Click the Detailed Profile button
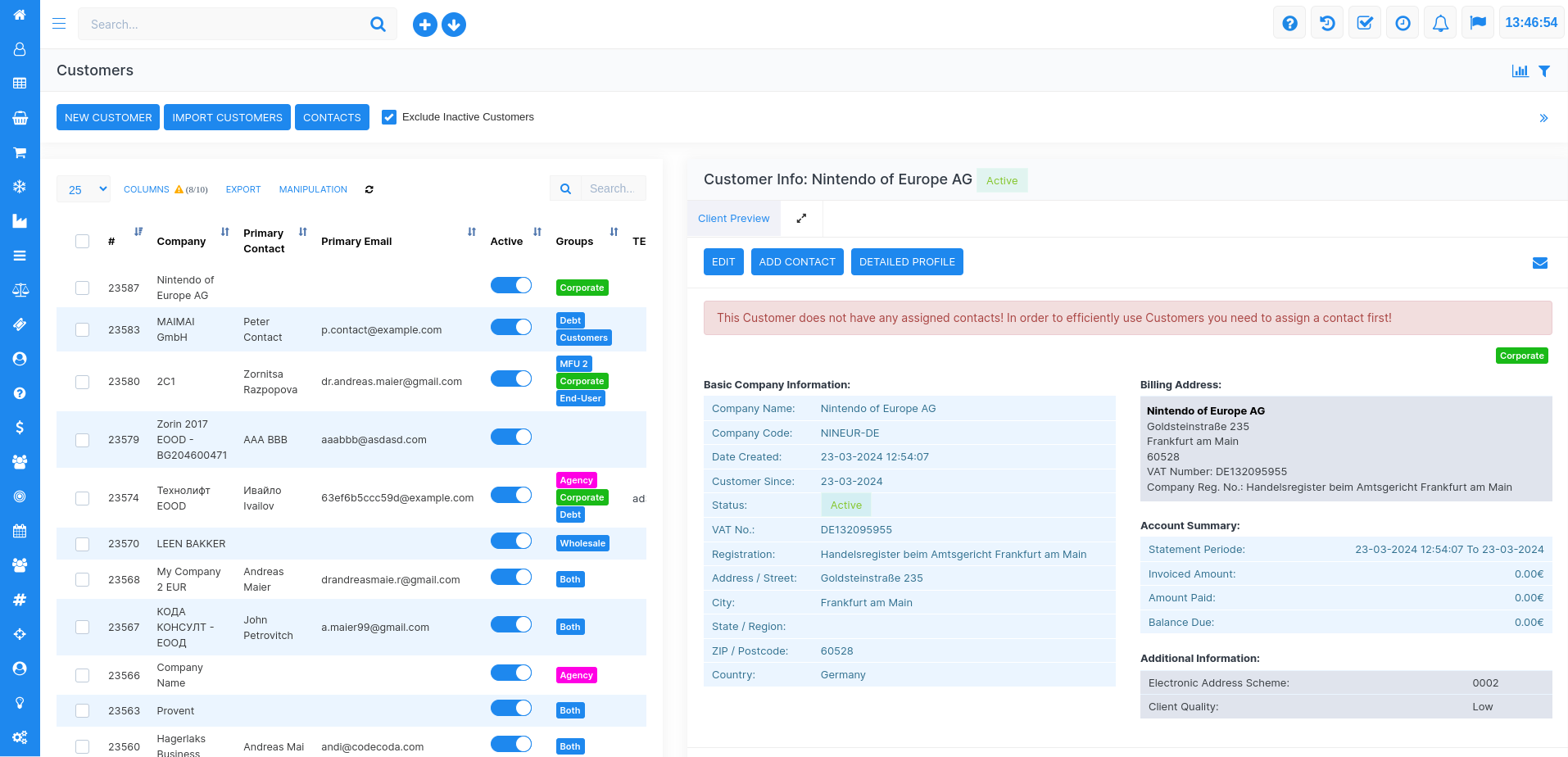The image size is (1568, 757). click(907, 262)
